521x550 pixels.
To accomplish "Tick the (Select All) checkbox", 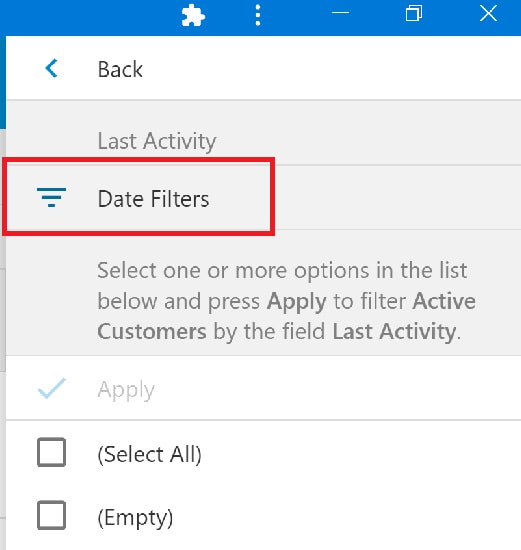I will coord(51,452).
